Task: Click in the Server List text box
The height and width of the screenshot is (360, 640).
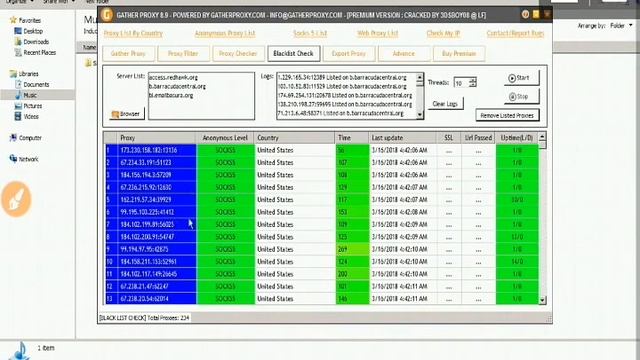Action: click(201, 96)
